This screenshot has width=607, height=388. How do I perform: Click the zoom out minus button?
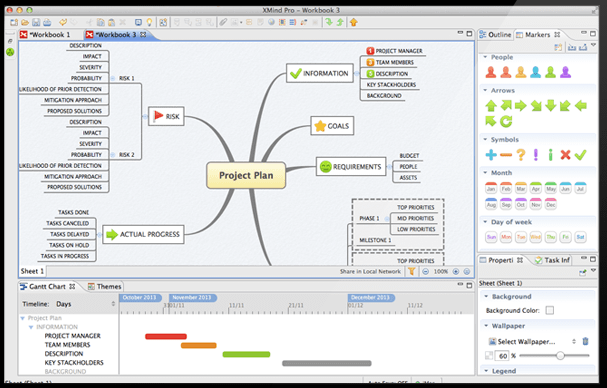tap(425, 271)
